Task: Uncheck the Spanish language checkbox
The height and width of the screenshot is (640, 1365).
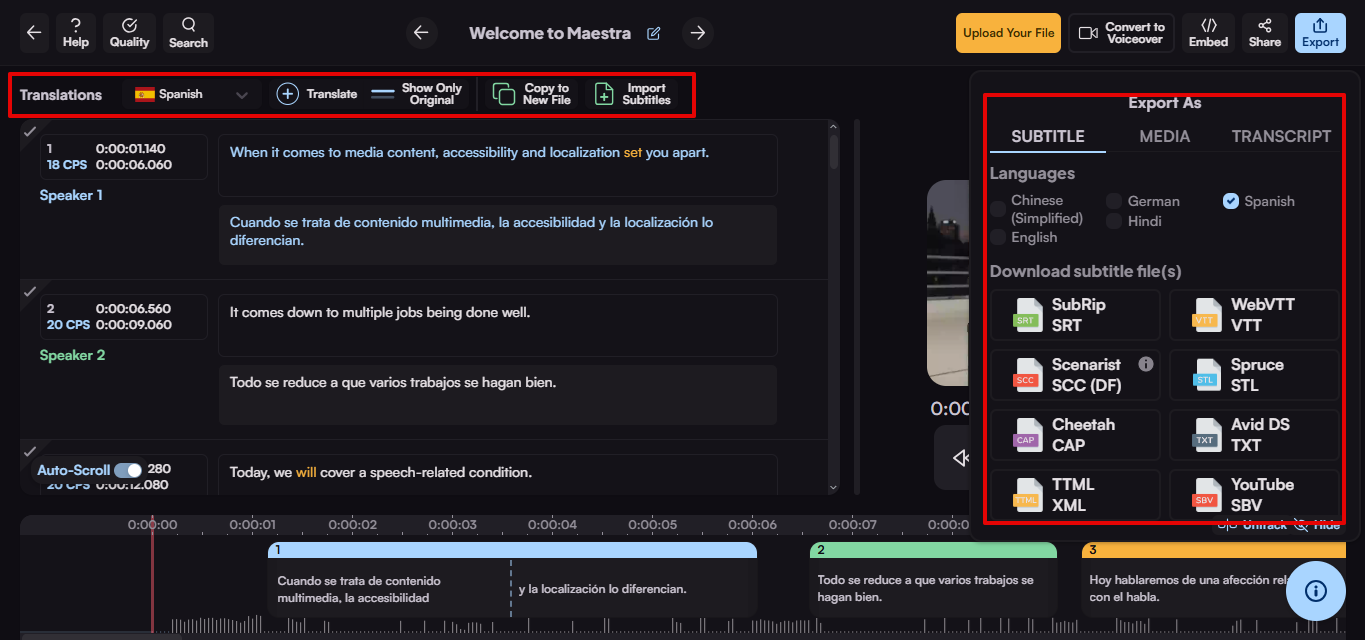Action: [x=1231, y=200]
